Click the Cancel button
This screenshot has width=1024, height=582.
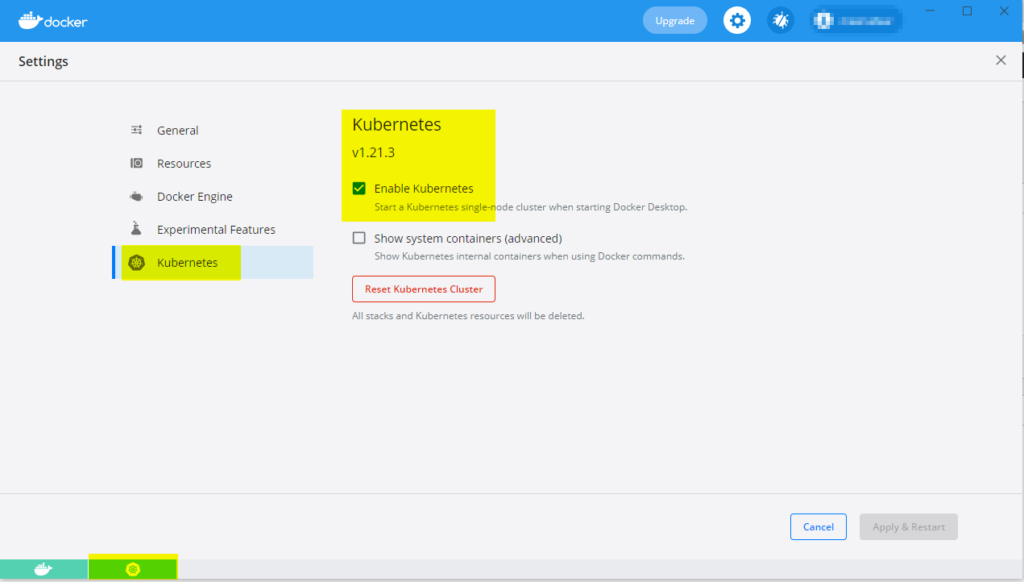click(x=818, y=527)
